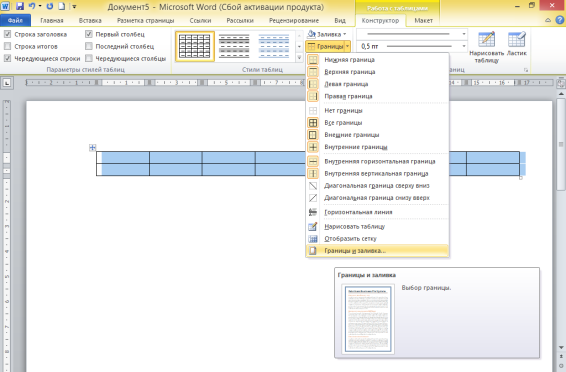566x372 pixels.
Task: Select Внутренняя вертикальная граница icon
Action: pyautogui.click(x=313, y=174)
